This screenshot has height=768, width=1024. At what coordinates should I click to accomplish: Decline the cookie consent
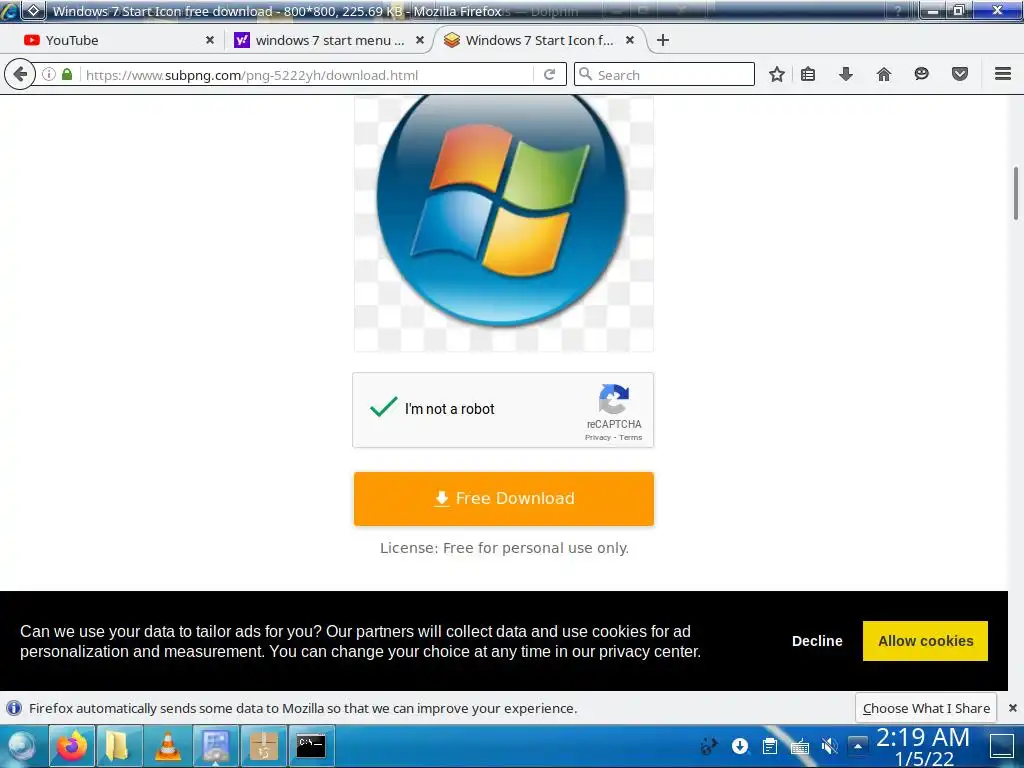tap(817, 641)
